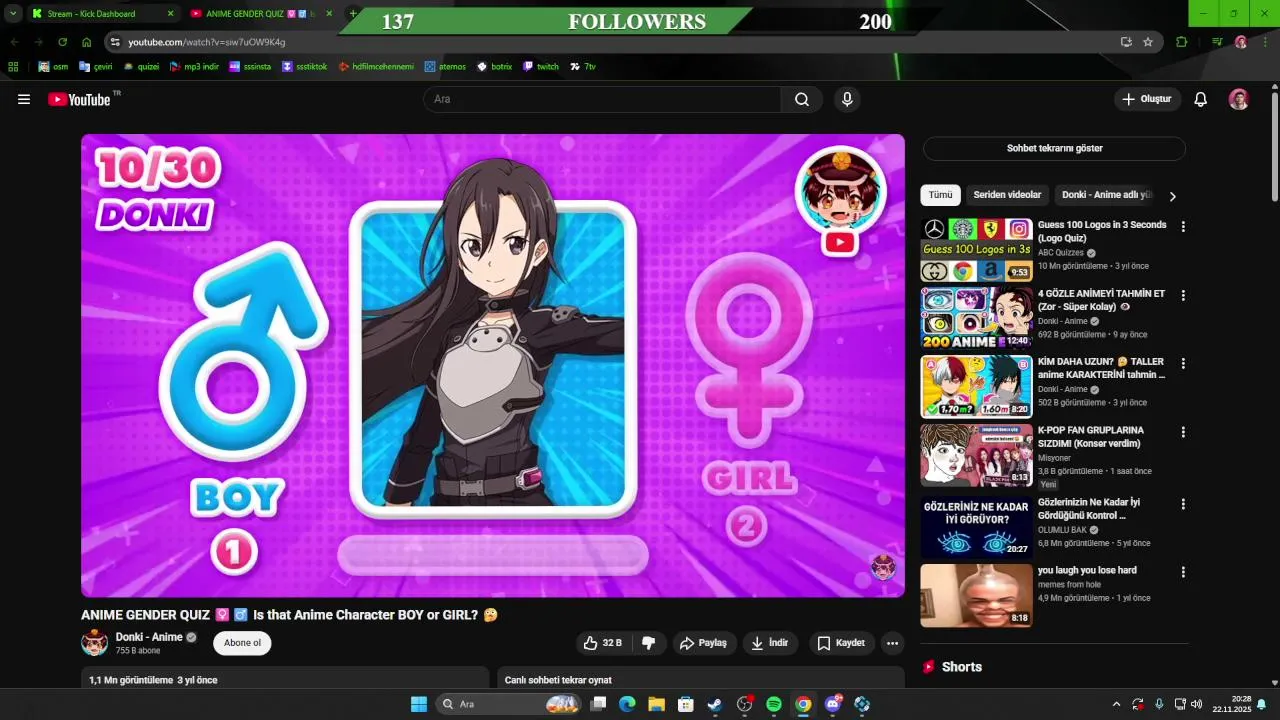
Task: Open the Donki channel avatar below the video
Action: (x=94, y=642)
